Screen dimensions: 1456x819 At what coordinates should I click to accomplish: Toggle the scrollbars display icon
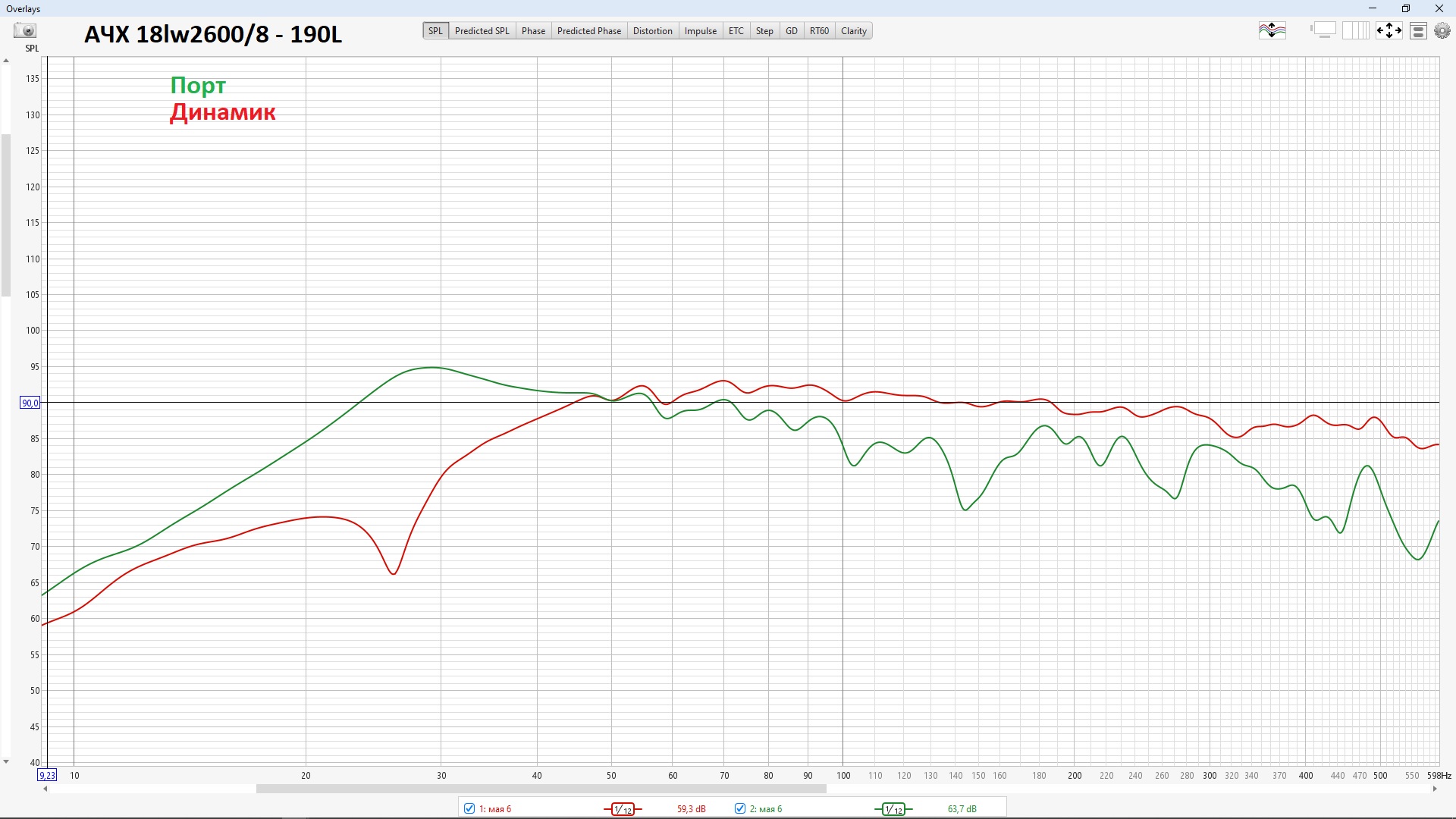tap(1323, 31)
